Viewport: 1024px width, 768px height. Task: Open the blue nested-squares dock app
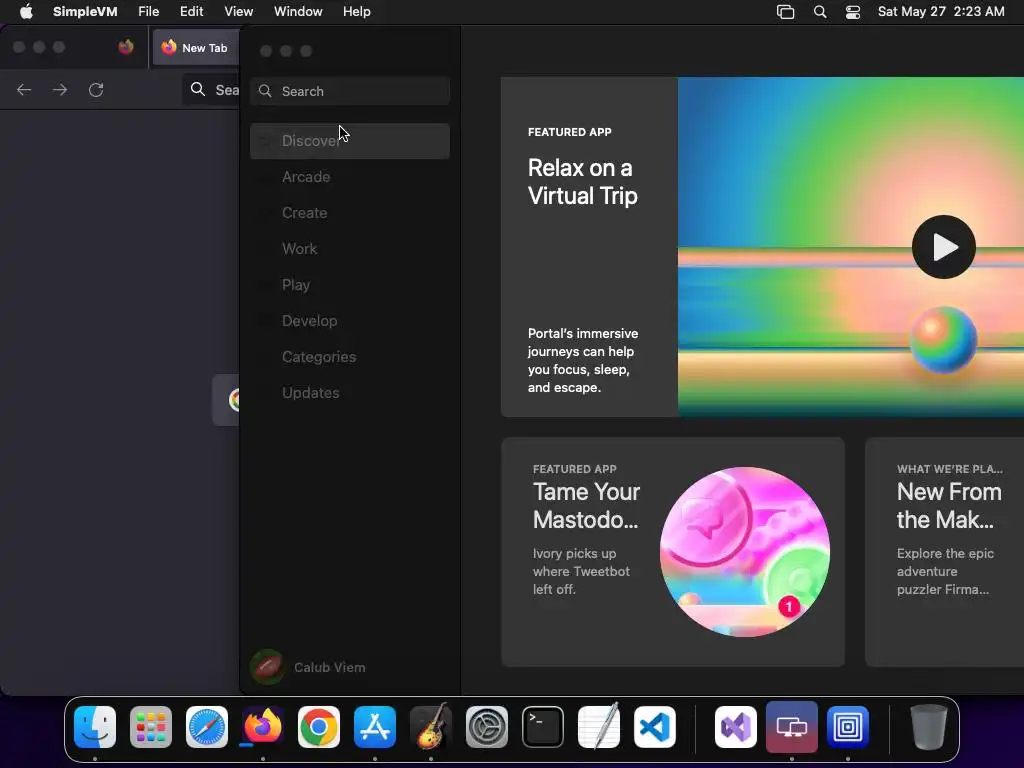(x=848, y=727)
